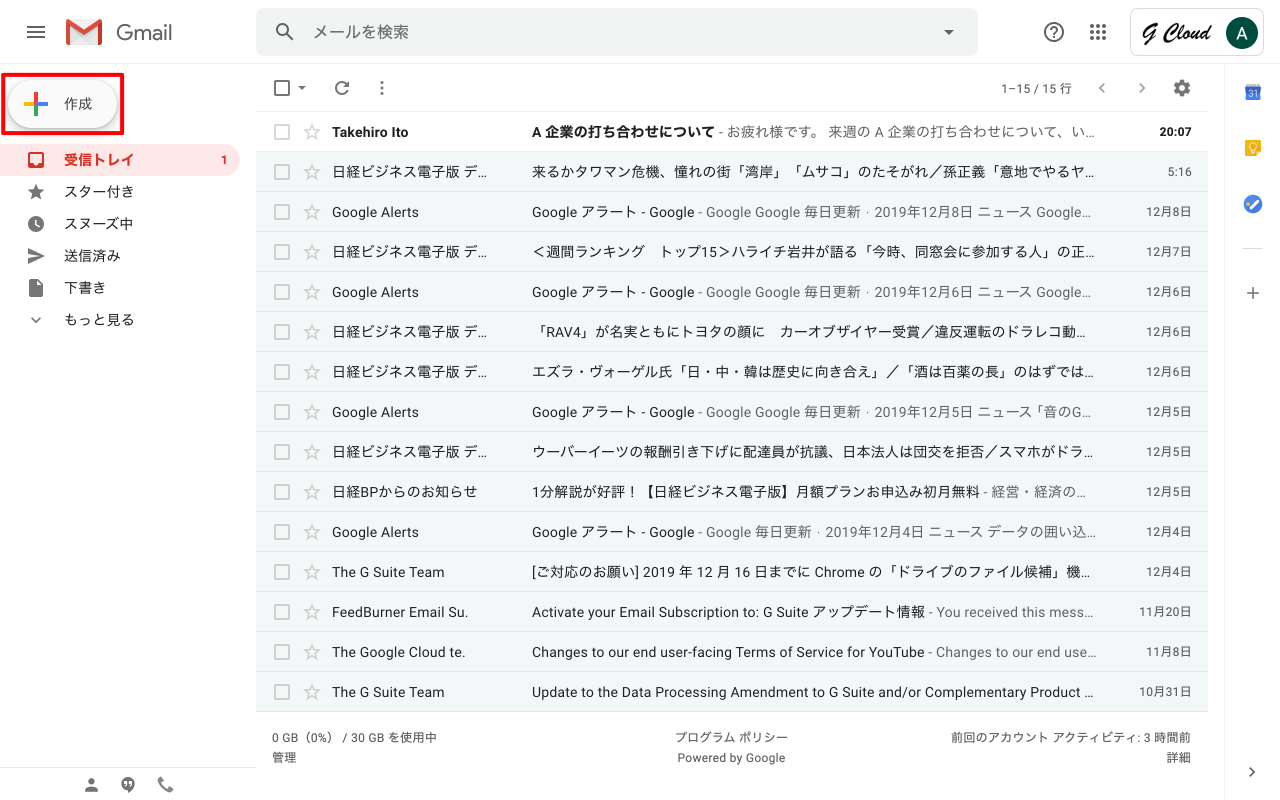Open Google Tasks side panel
This screenshot has height=800, width=1280.
pyautogui.click(x=1253, y=204)
